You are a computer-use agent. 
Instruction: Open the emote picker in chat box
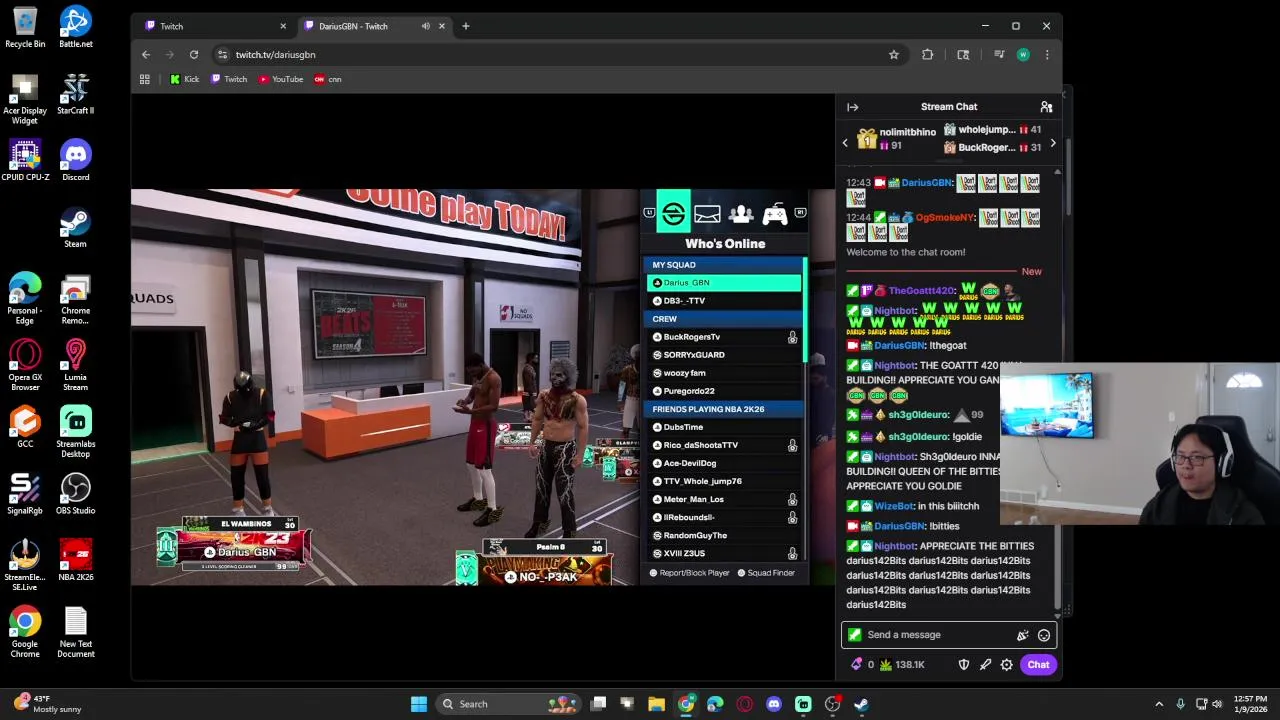coord(1044,635)
